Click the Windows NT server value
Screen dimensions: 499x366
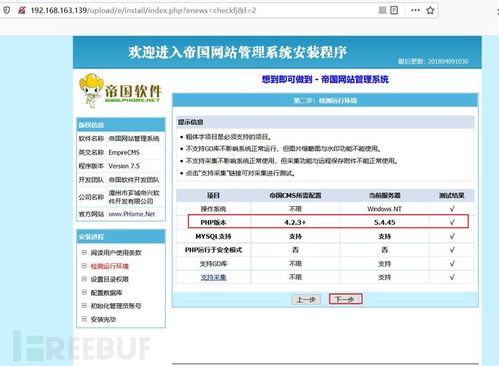pyautogui.click(x=384, y=209)
